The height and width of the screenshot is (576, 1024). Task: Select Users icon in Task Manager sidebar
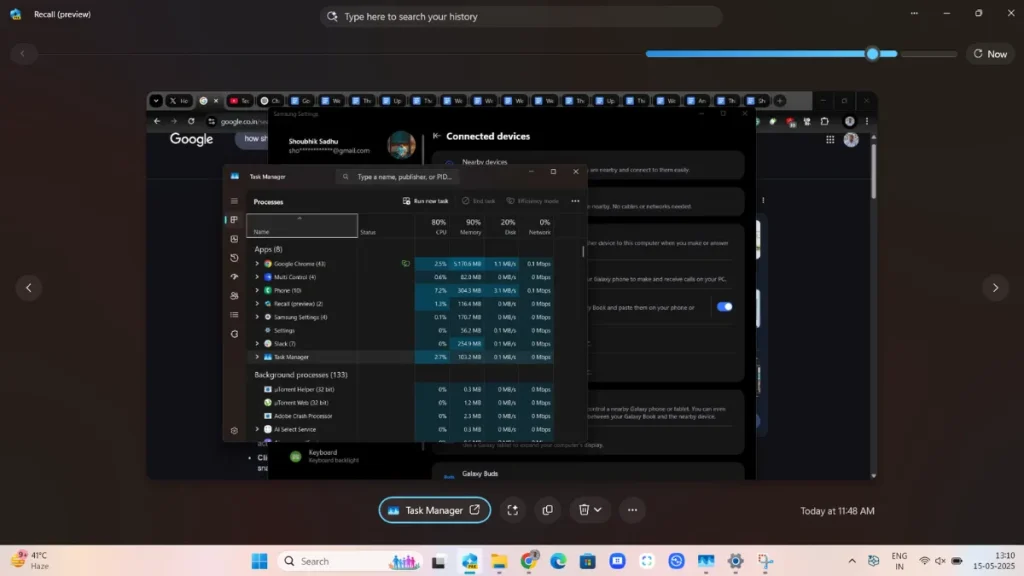point(234,296)
